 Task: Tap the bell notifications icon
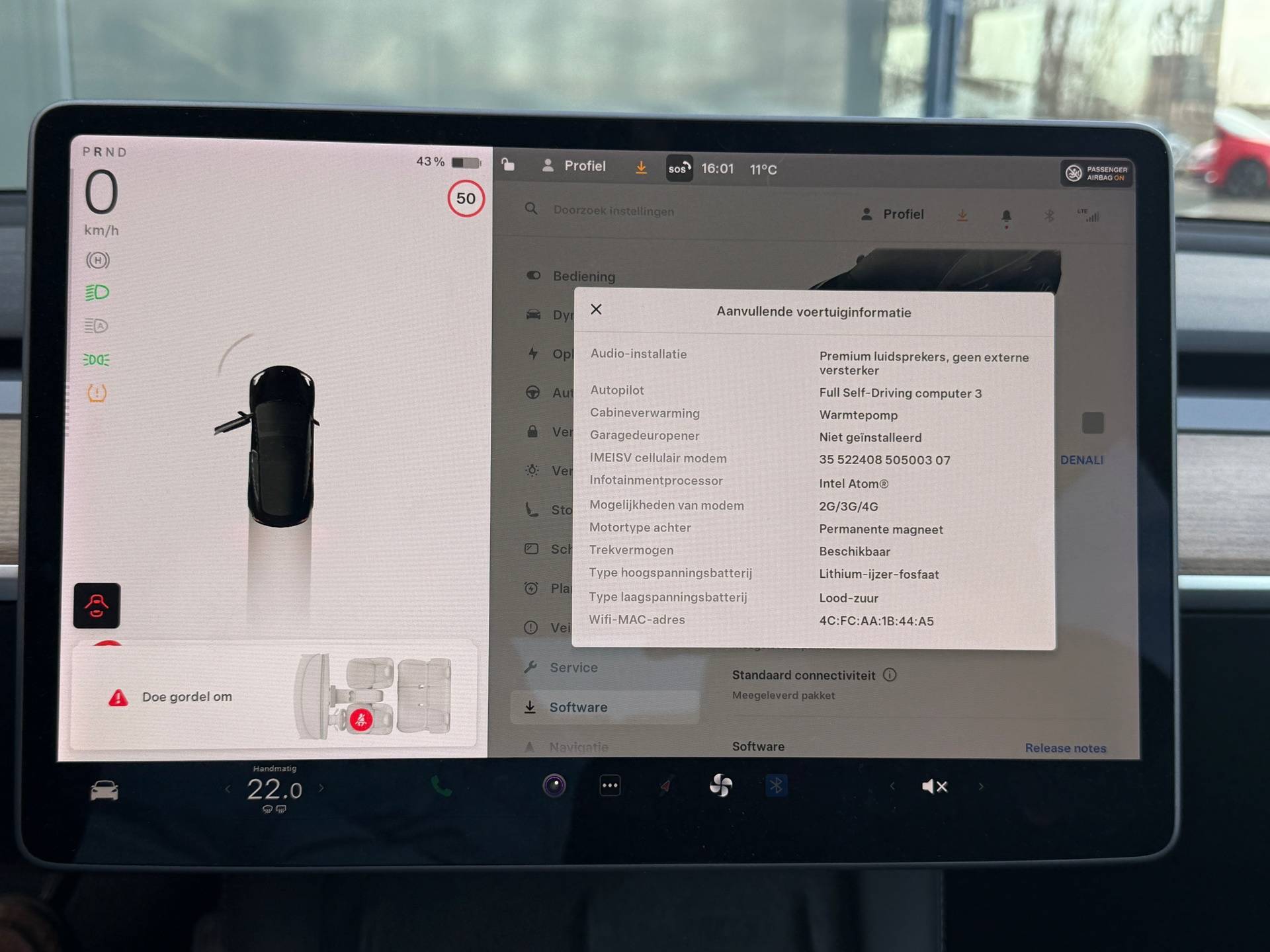pos(1006,216)
